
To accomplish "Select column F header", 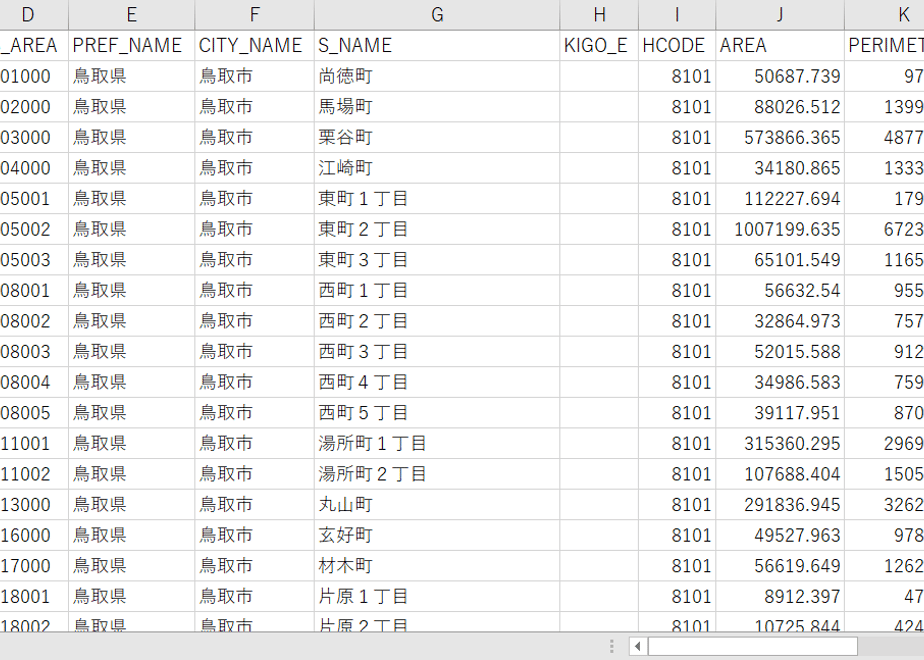I will tap(254, 15).
